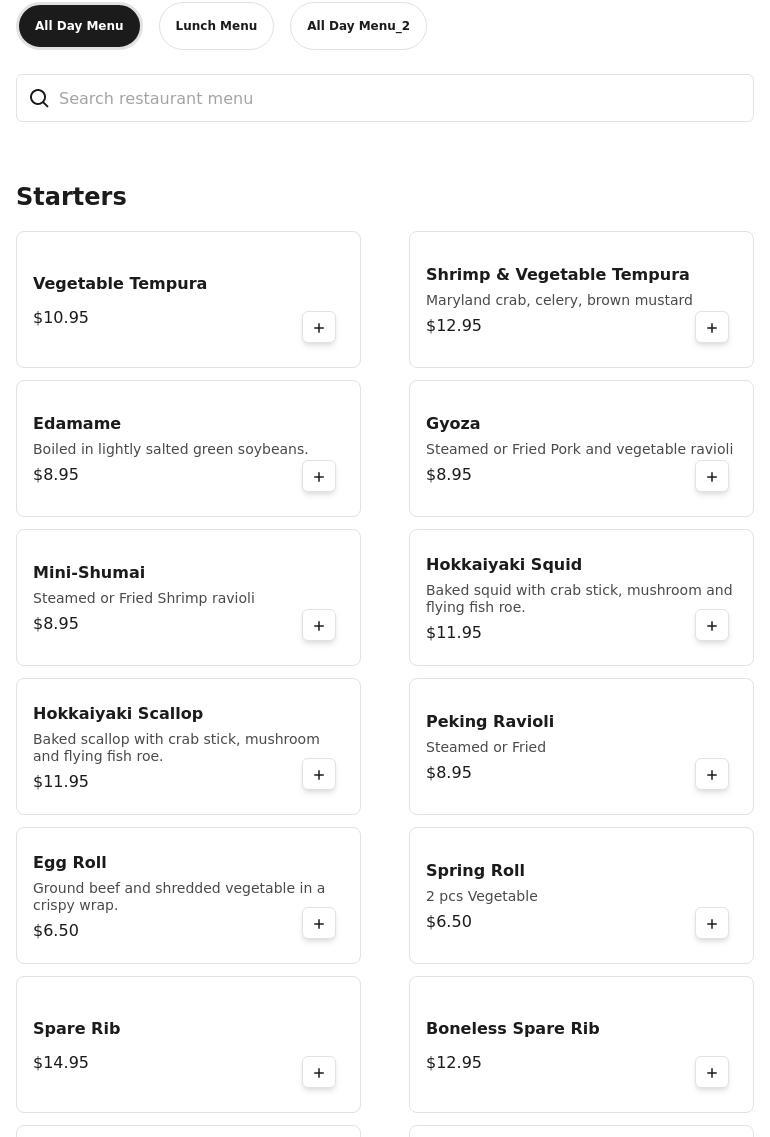Open the Hokkaiyaki Squid item title
Viewport: 770px width, 1137px height.
click(x=503, y=564)
